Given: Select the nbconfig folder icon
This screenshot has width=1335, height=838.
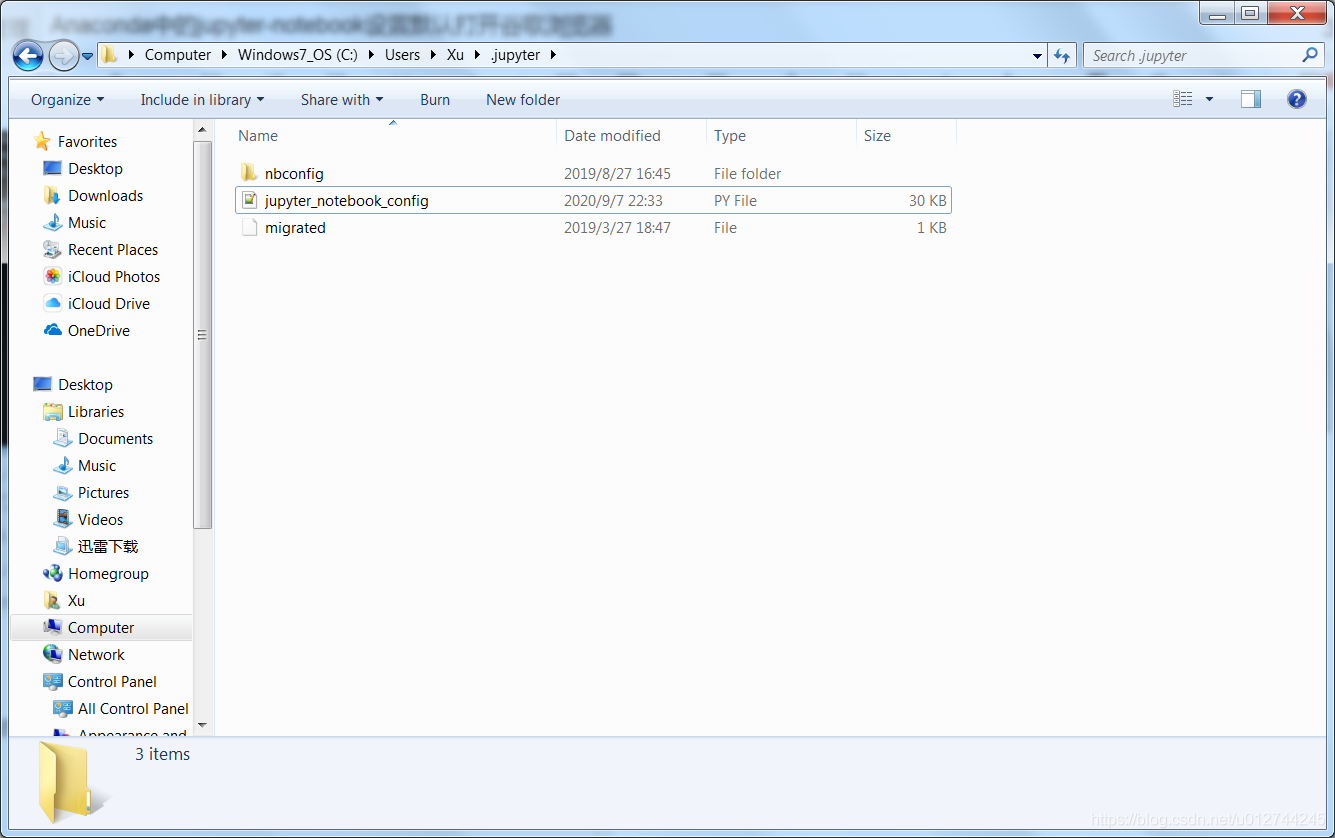Looking at the screenshot, I should tap(249, 173).
